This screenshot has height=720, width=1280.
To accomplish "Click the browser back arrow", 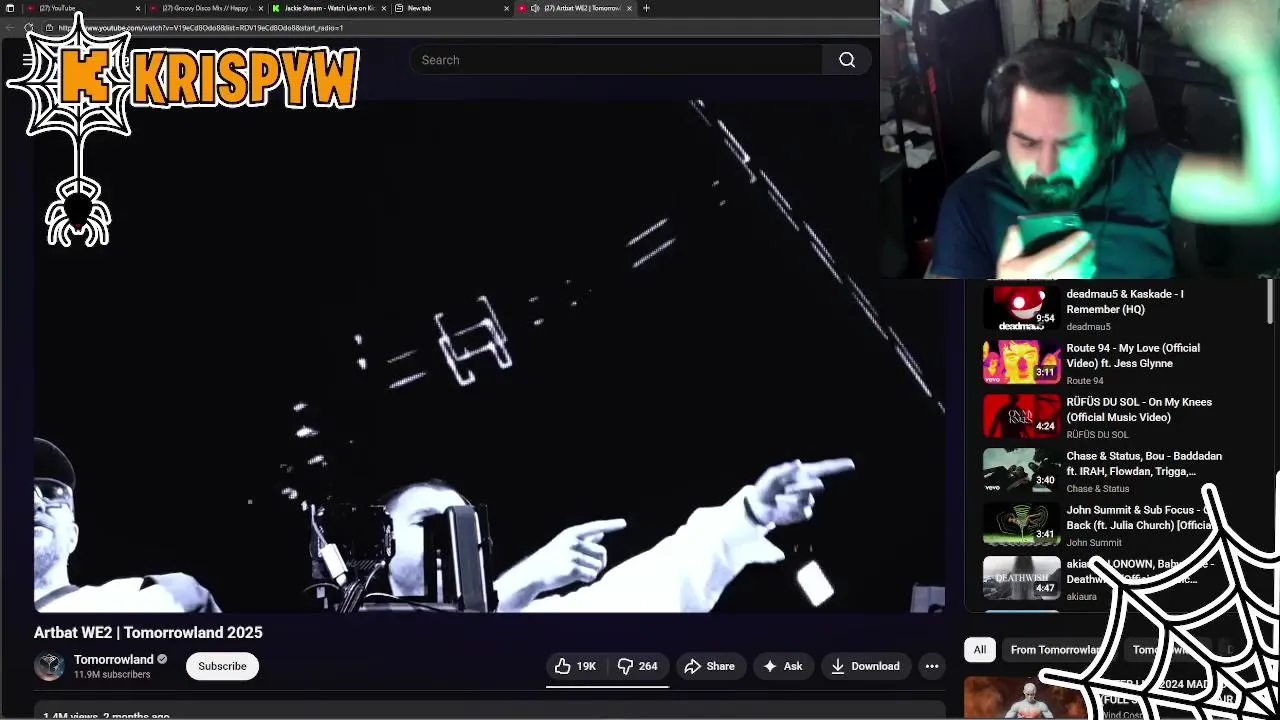I will pos(10,28).
